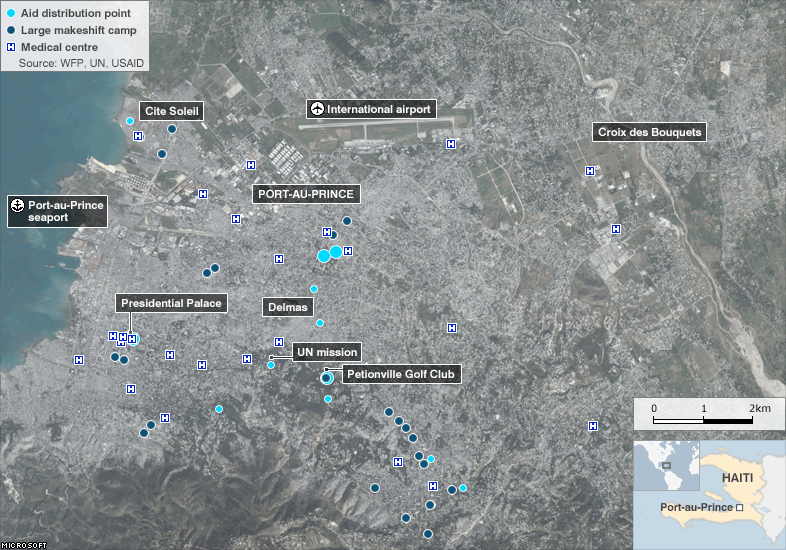786x550 pixels.
Task: Click the UN mission label
Action: 326,352
